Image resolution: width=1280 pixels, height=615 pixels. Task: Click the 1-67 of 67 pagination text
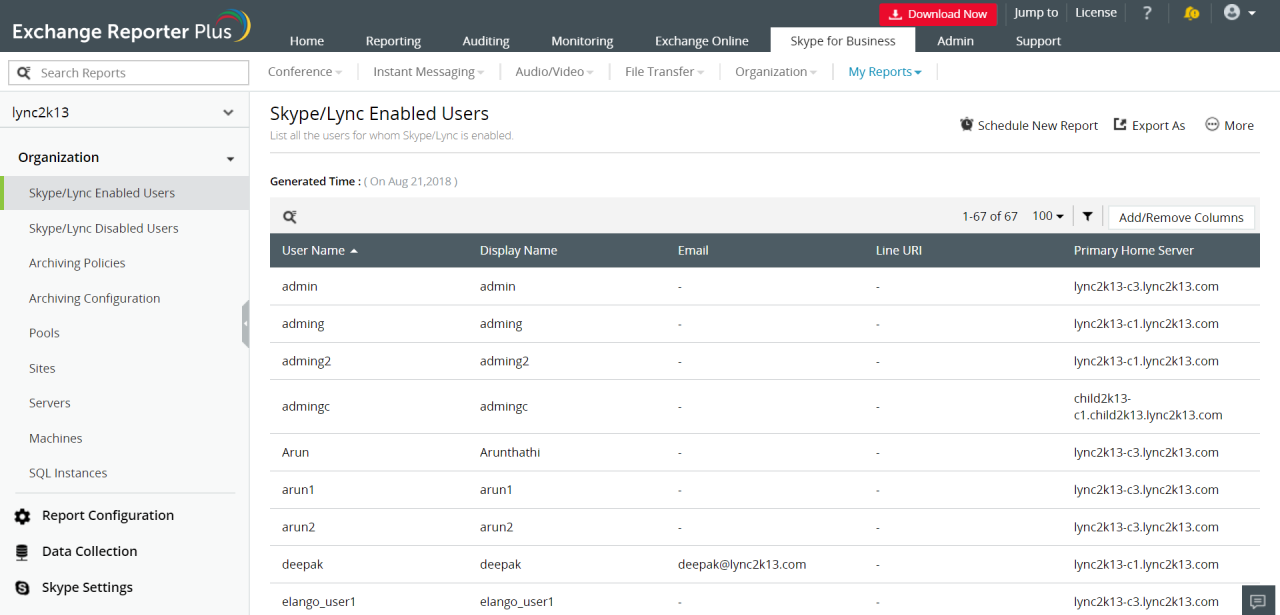click(x=990, y=216)
